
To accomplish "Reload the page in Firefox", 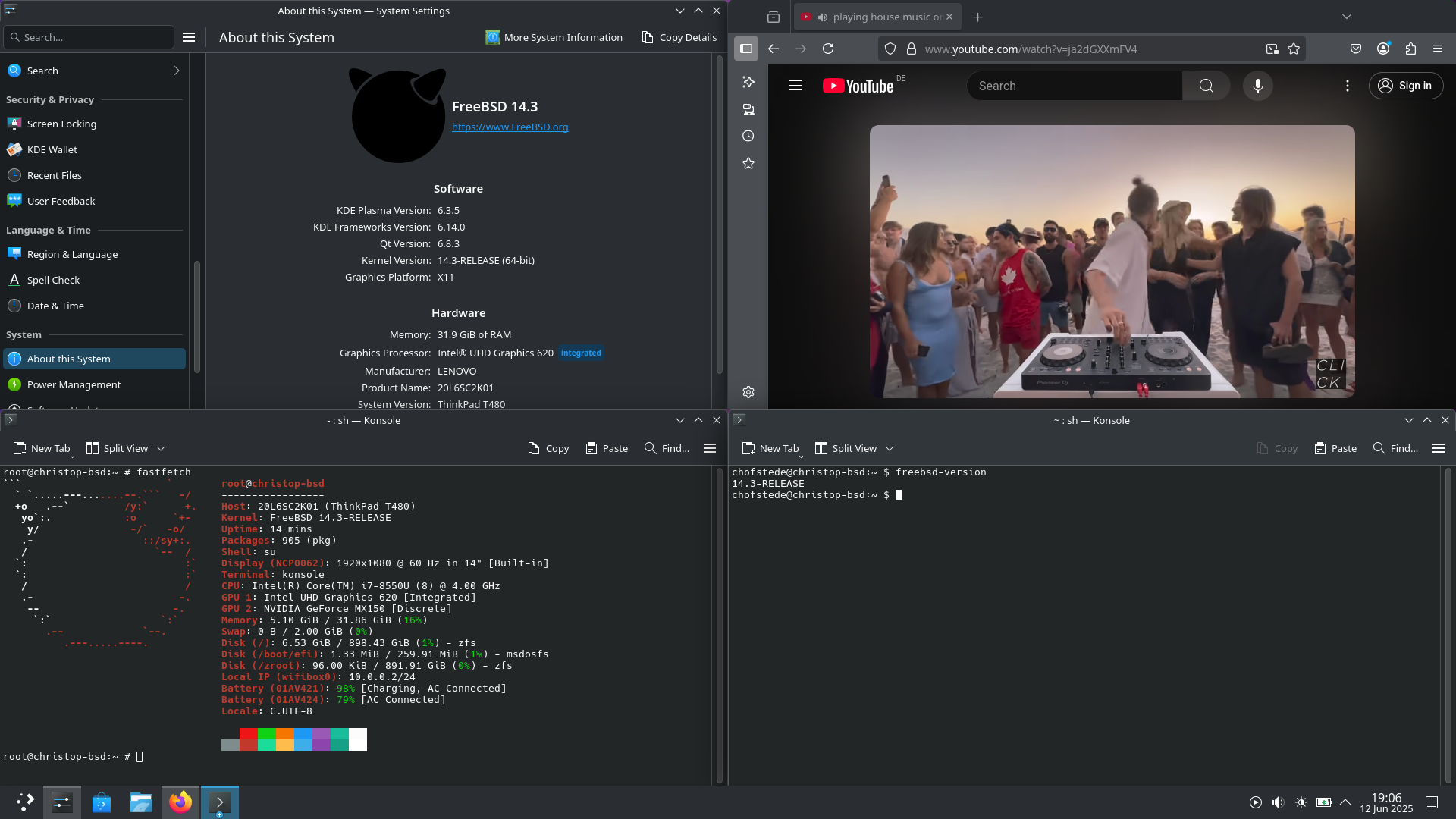I will coord(828,49).
